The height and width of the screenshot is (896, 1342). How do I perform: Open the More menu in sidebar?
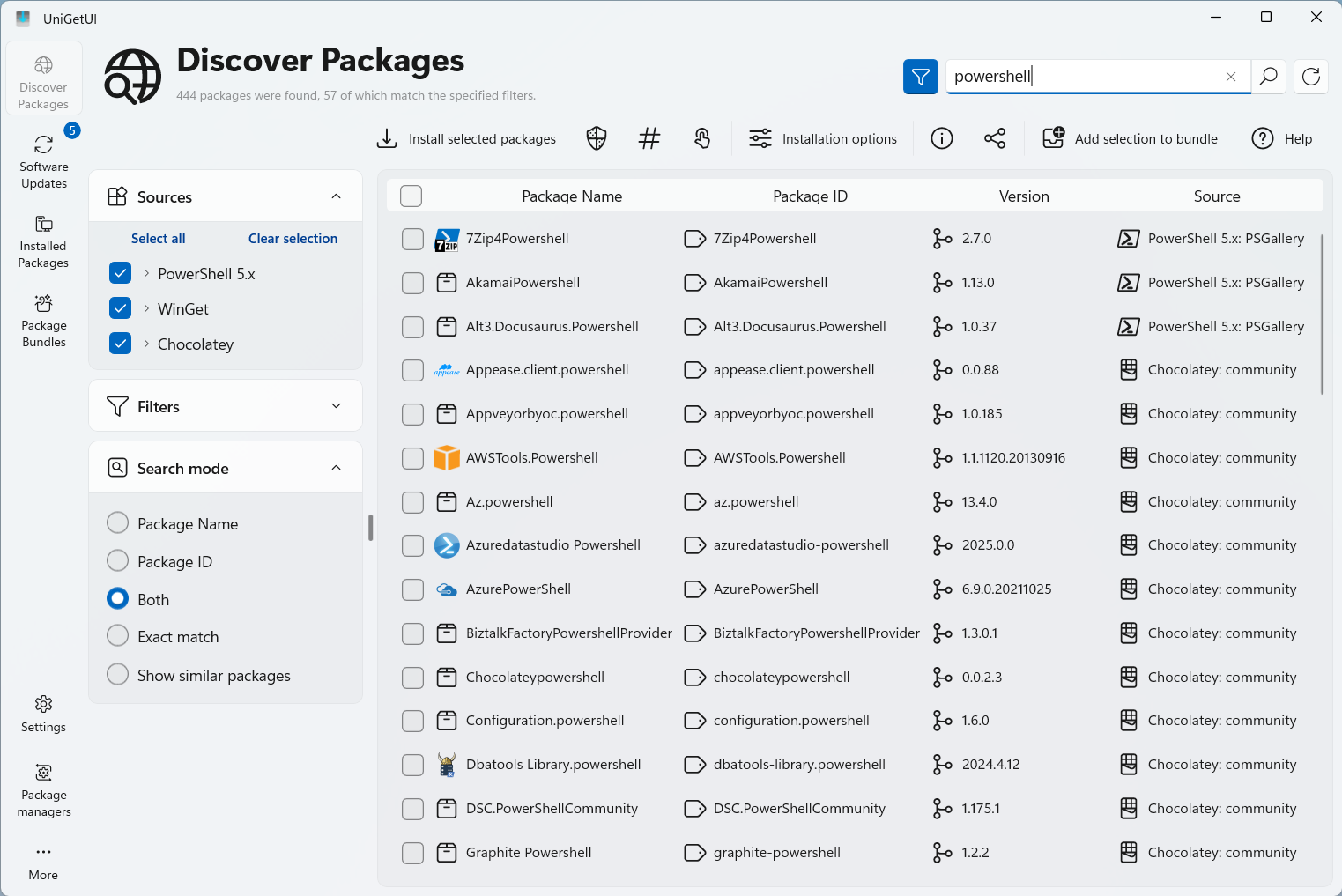click(x=43, y=863)
